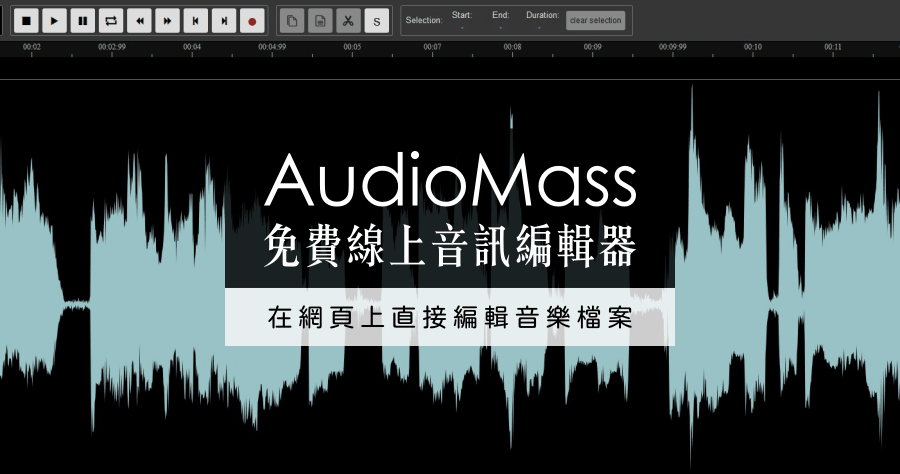Click the 00:04 timeline marker
This screenshot has height=474, width=900.
pyautogui.click(x=192, y=47)
